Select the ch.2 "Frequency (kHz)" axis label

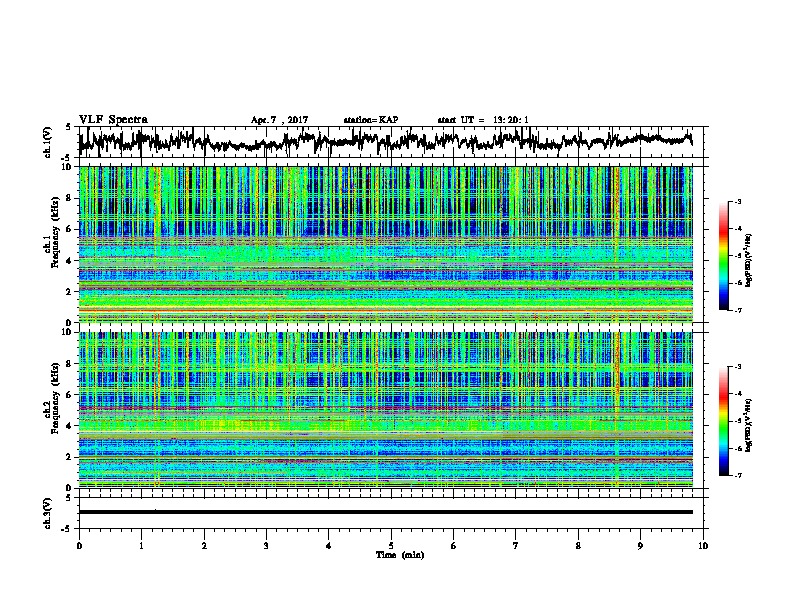55,398
